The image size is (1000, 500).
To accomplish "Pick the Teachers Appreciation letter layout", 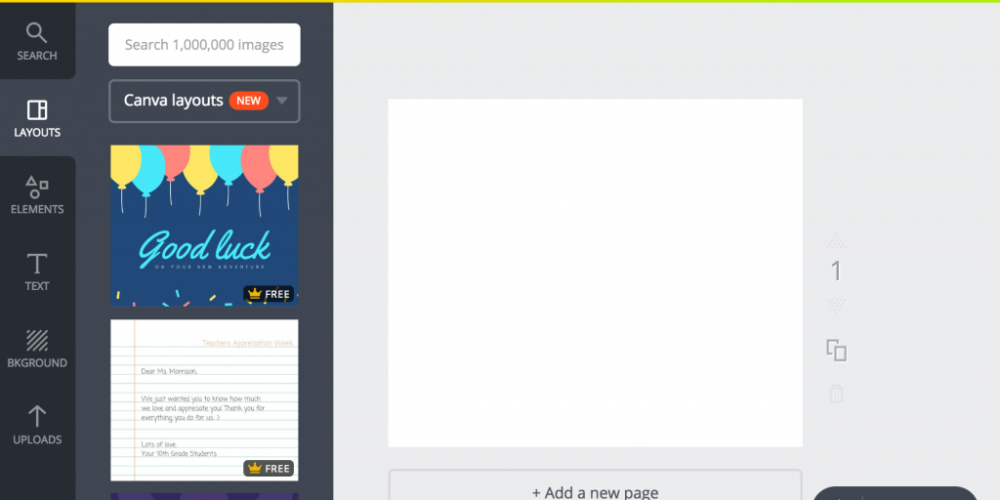I will pos(204,400).
